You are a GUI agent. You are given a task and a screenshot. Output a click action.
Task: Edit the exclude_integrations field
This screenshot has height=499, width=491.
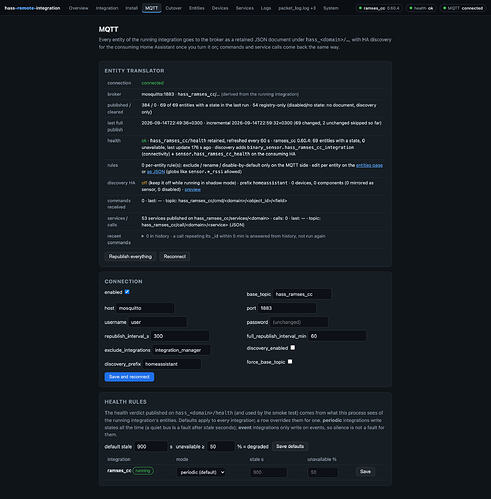(181, 350)
